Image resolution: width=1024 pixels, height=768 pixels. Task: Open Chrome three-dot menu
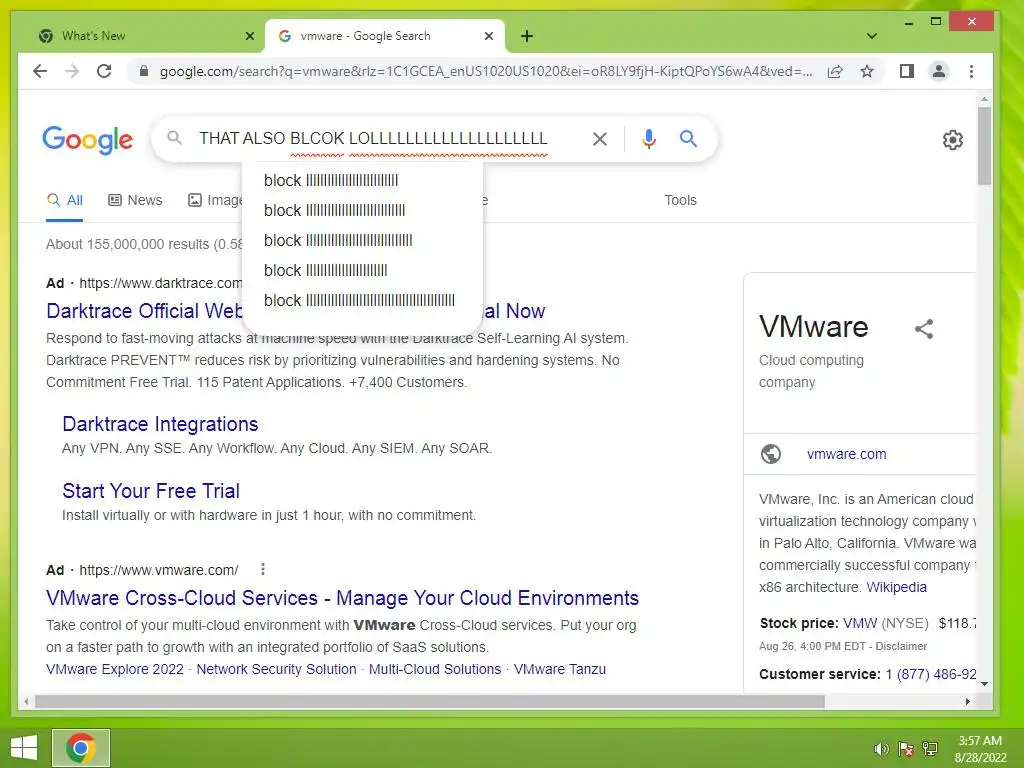click(971, 71)
